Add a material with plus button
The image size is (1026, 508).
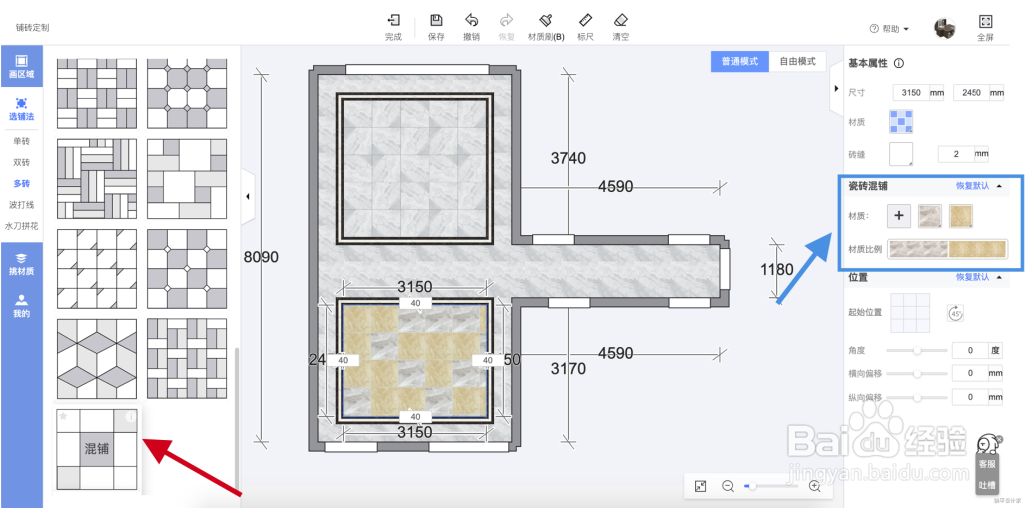pos(899,215)
